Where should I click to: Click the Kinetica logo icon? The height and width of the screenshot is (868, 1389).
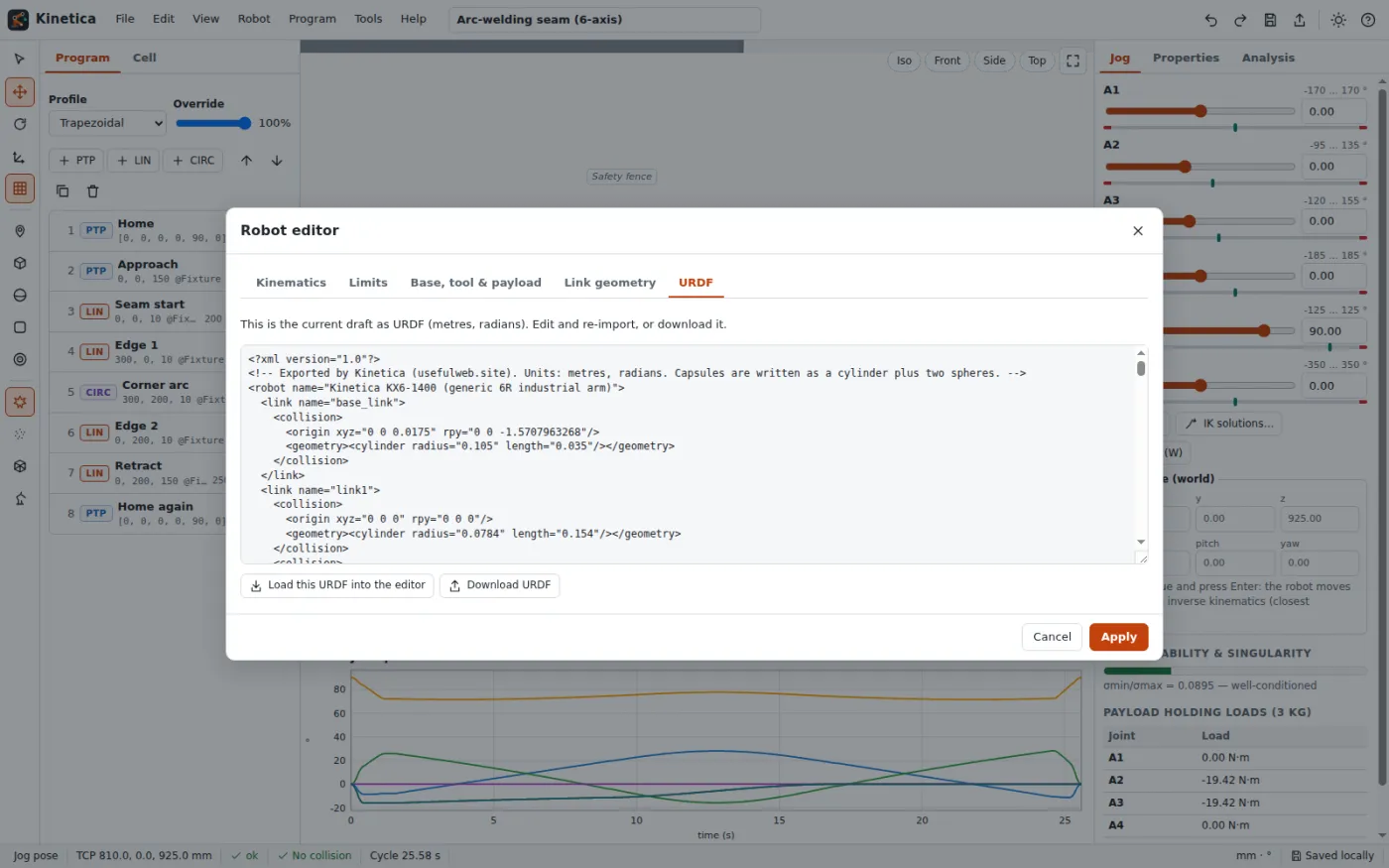(x=18, y=19)
